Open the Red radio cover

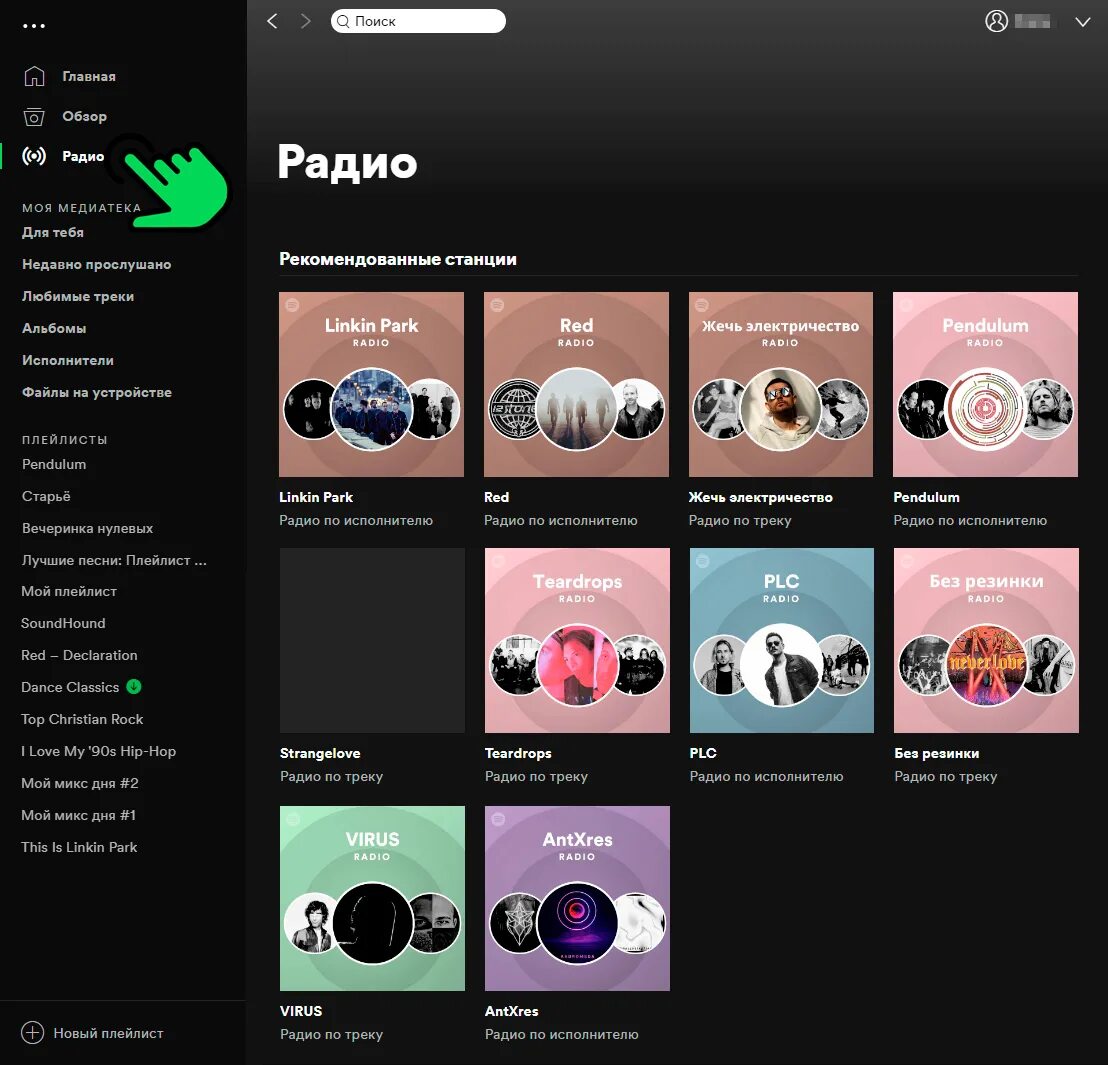pos(577,384)
